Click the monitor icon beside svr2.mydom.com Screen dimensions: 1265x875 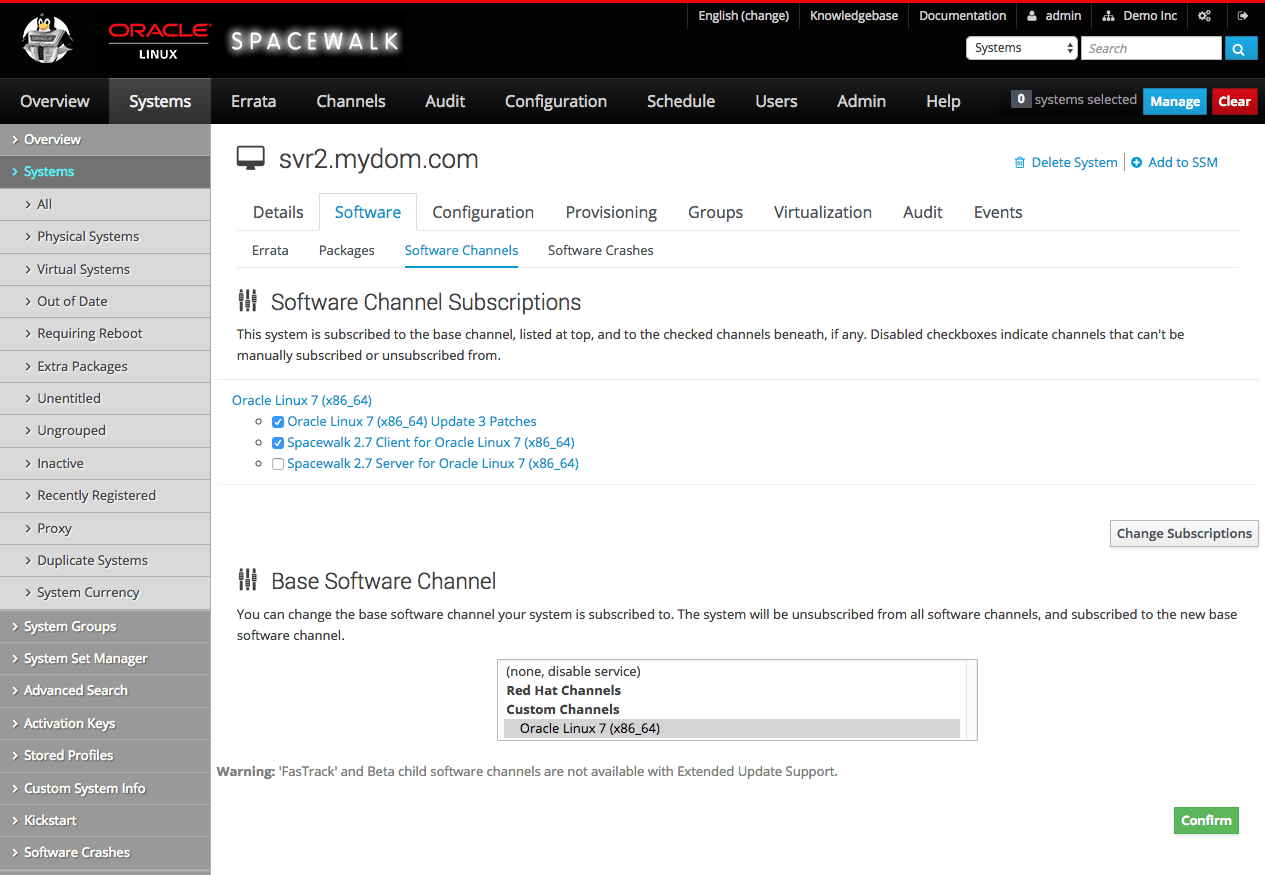click(251, 158)
